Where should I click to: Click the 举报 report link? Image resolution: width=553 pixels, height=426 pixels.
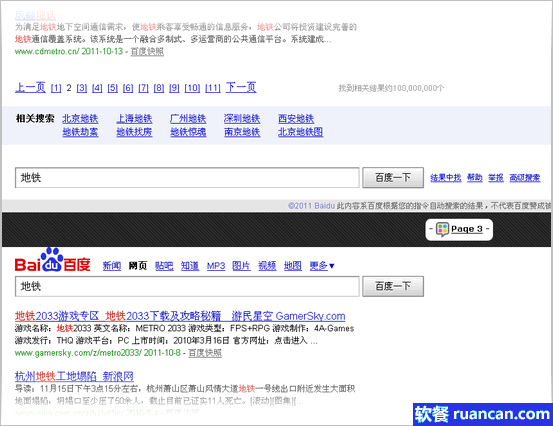496,178
